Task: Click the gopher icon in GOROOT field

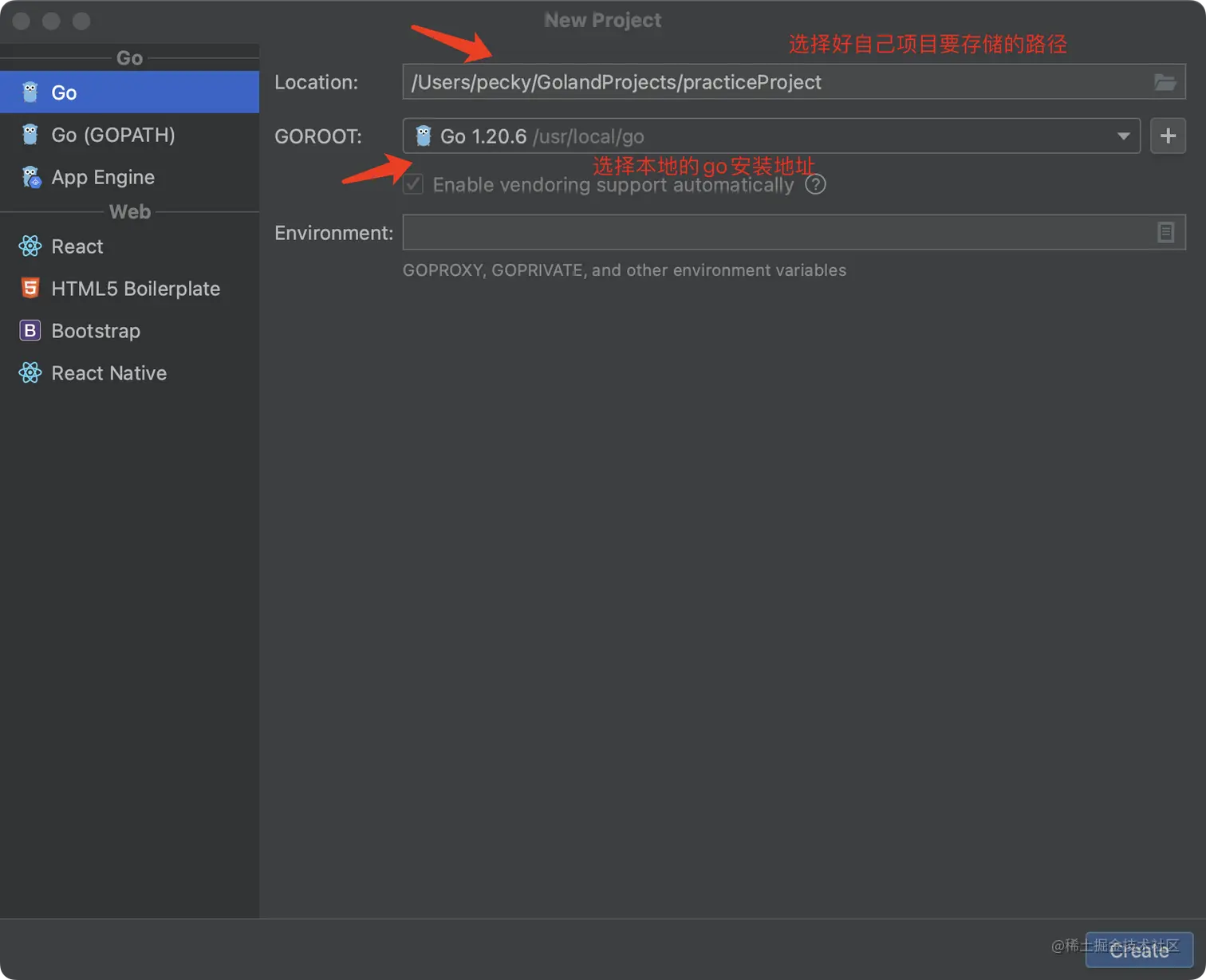Action: [424, 136]
